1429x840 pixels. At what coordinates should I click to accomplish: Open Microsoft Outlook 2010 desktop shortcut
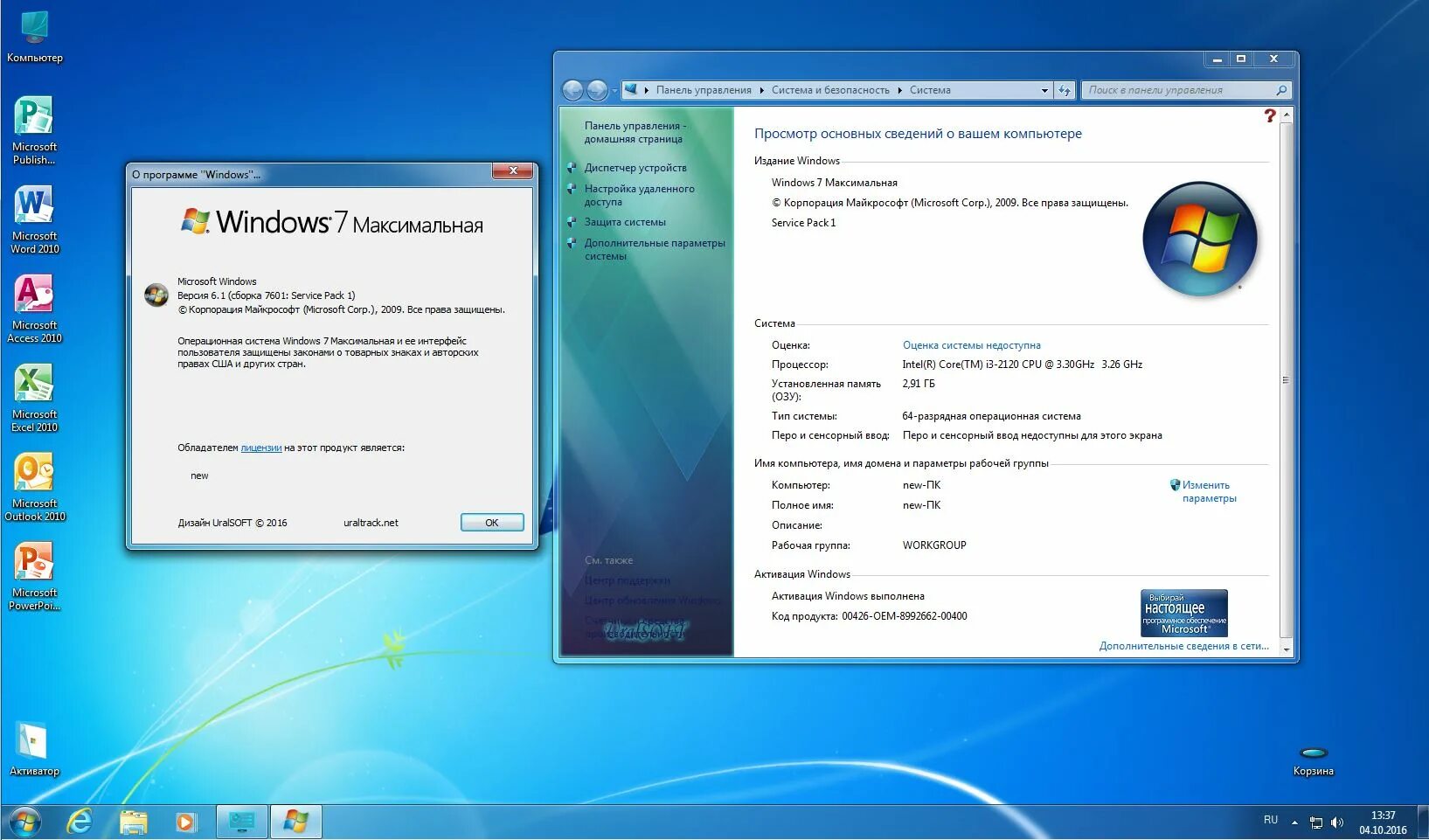coord(34,487)
